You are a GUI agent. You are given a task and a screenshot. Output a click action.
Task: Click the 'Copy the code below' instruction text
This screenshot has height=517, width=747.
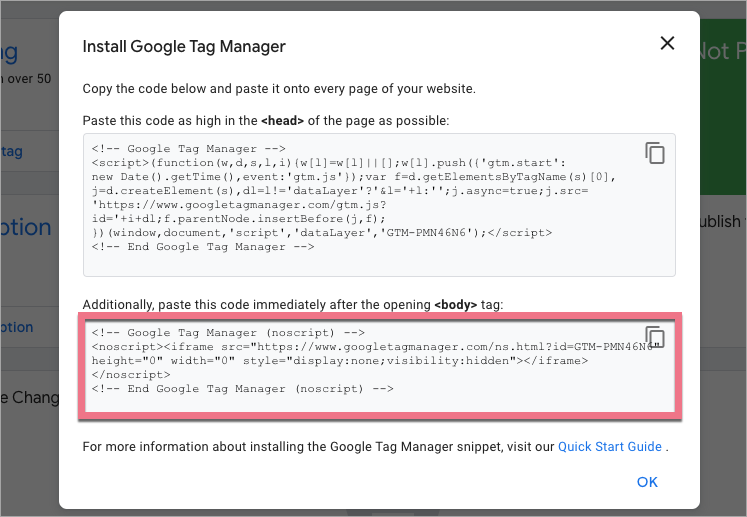(x=279, y=89)
